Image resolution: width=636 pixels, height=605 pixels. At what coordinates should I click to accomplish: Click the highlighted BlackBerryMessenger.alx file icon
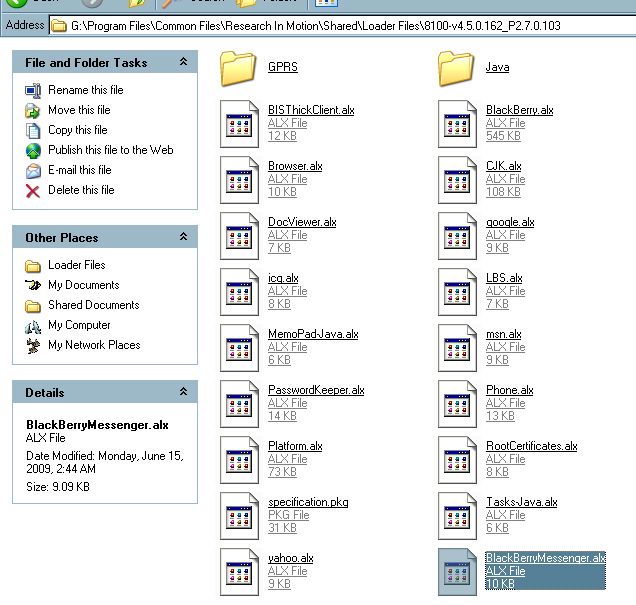pos(458,571)
